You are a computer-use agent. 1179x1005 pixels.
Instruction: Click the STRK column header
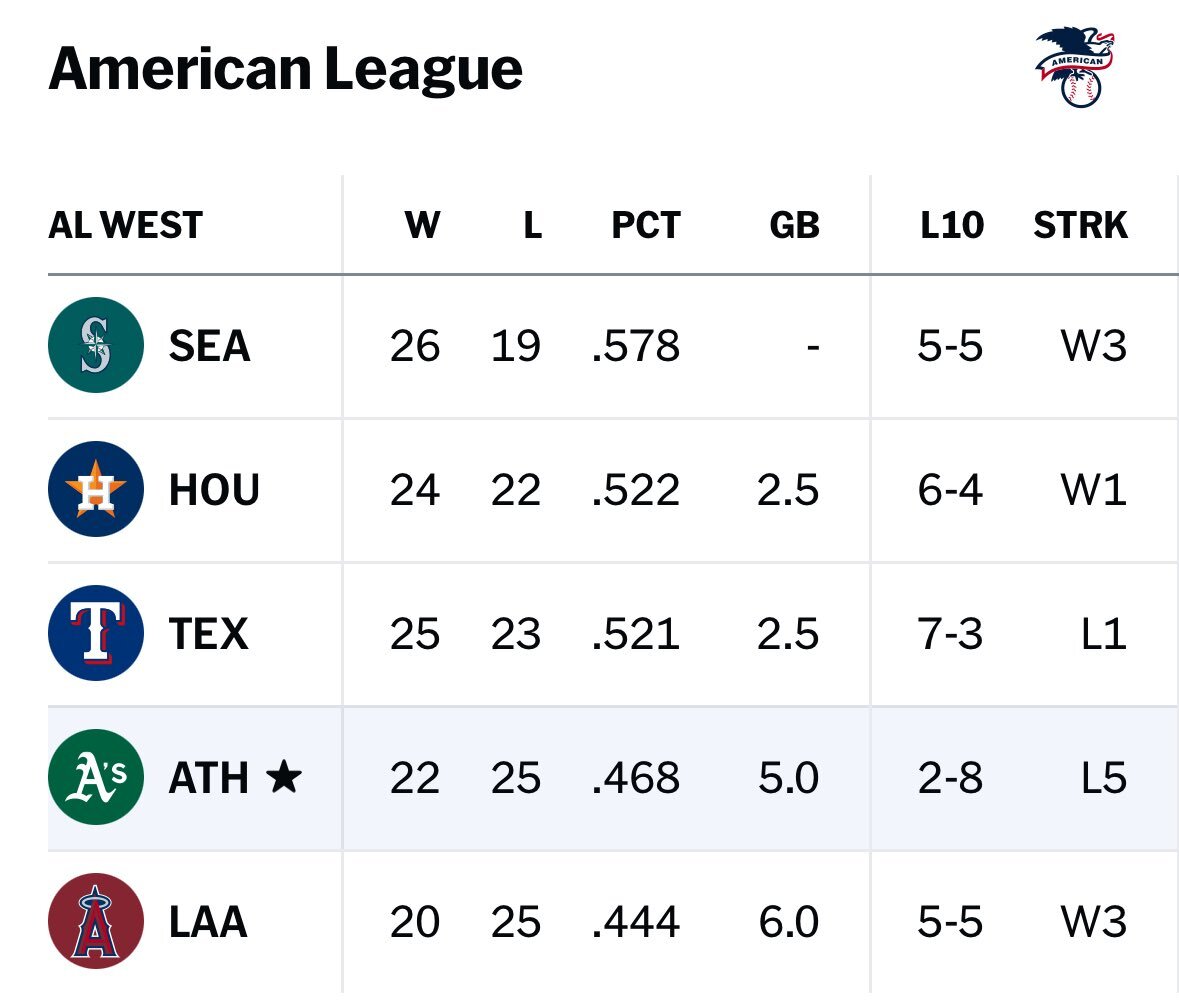point(1080,226)
